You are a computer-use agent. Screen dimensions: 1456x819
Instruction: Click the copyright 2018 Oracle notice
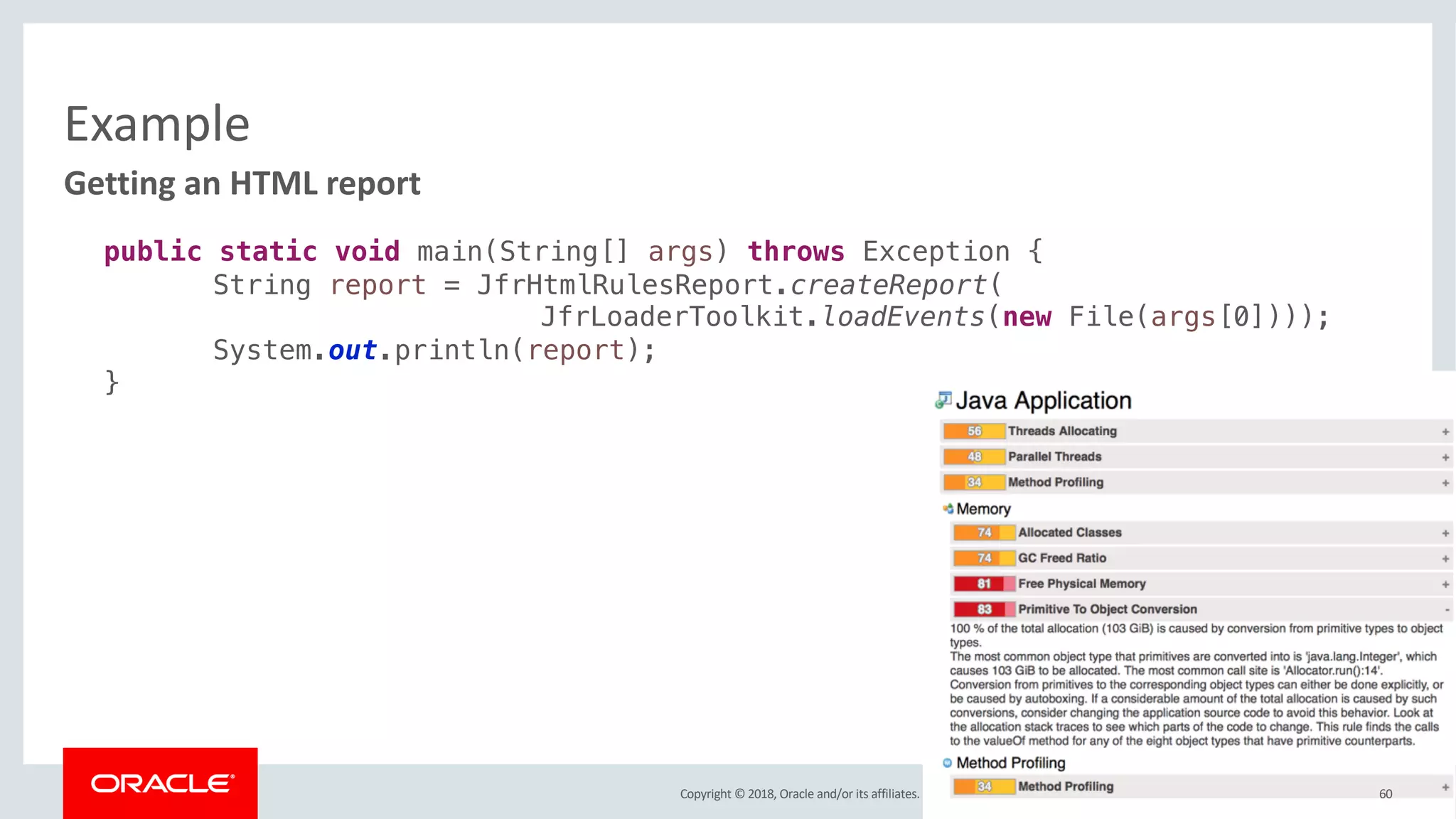(799, 794)
